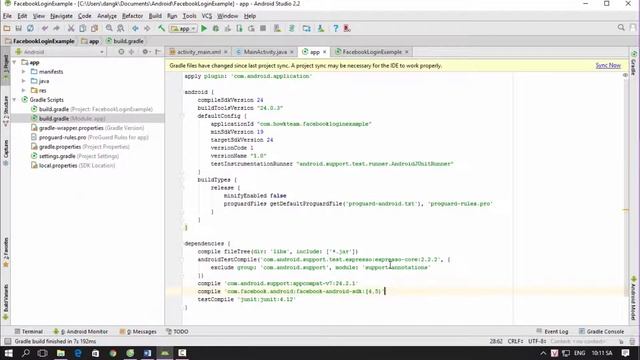The height and width of the screenshot is (360, 640).
Task: Click the Synchronize toolbar icon
Action: [30, 29]
